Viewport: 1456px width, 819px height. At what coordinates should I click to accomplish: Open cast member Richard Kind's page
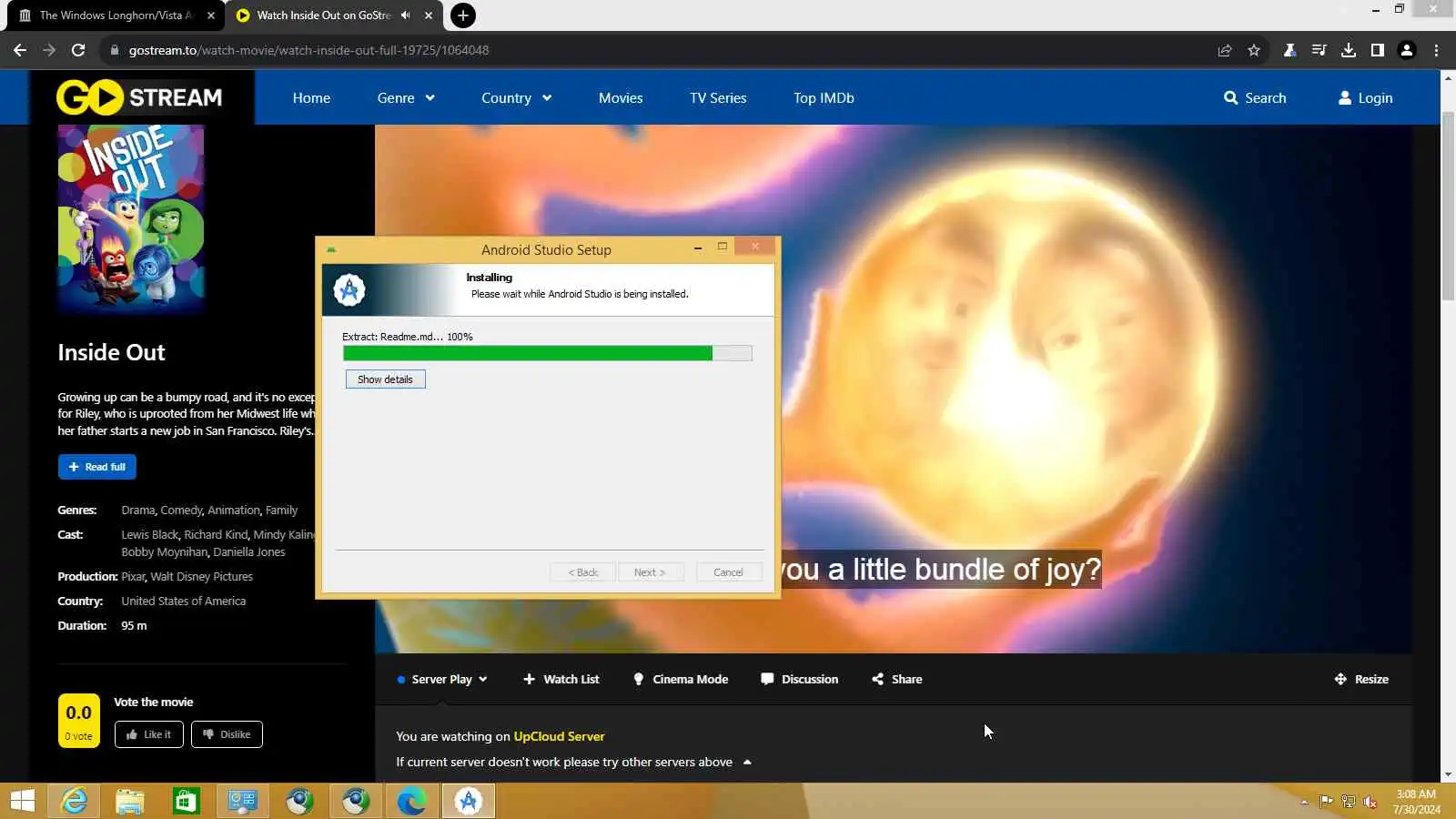215,535
